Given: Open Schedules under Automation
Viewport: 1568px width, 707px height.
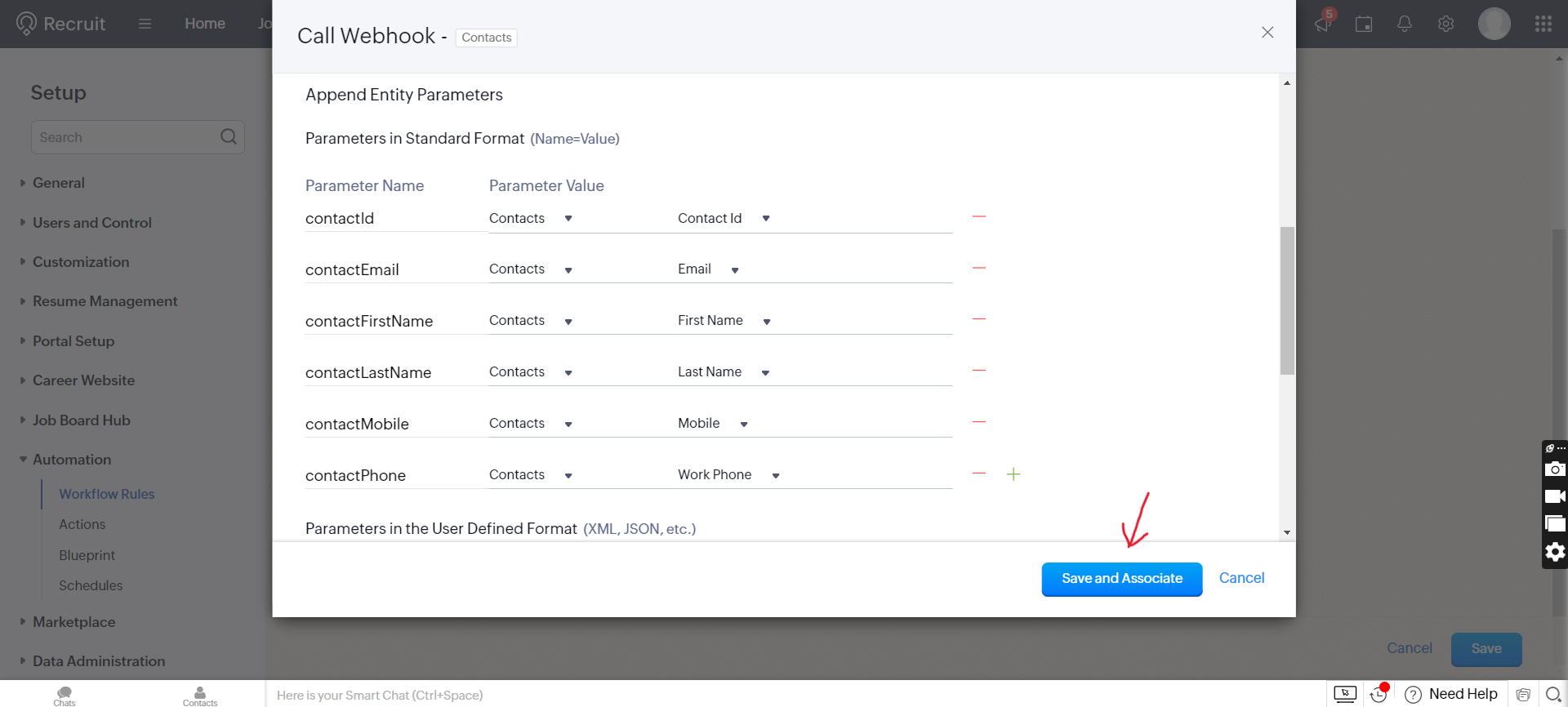Looking at the screenshot, I should [x=91, y=585].
